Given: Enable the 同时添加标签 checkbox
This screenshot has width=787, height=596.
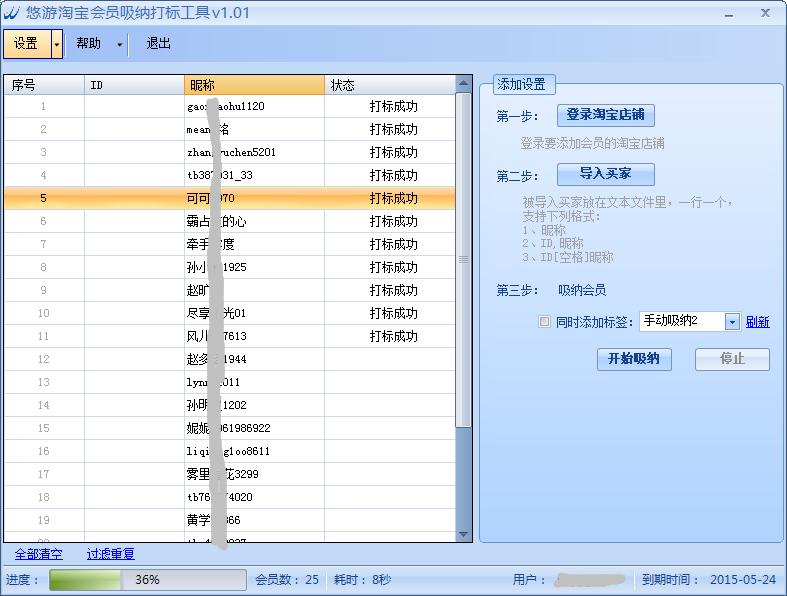Looking at the screenshot, I should [544, 322].
